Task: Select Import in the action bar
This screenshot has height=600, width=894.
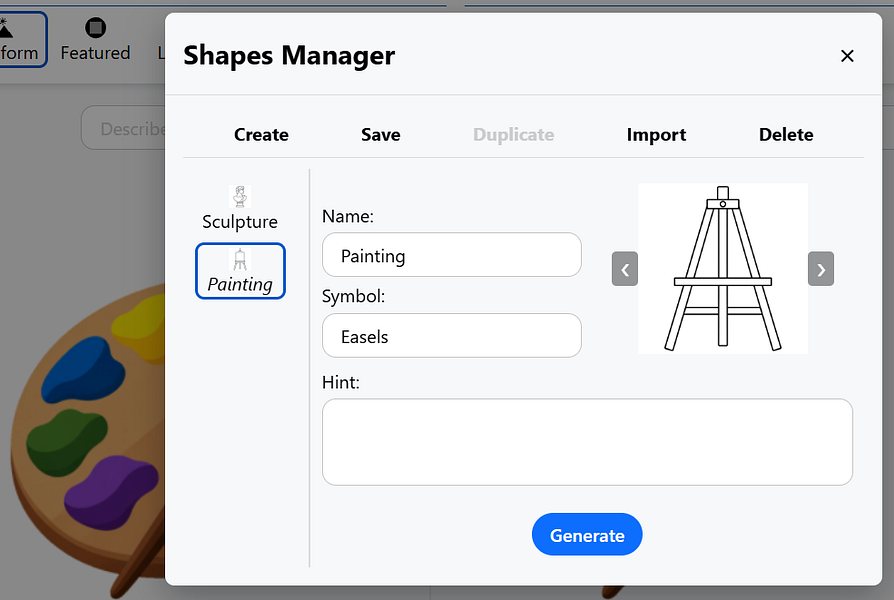Action: tap(656, 135)
